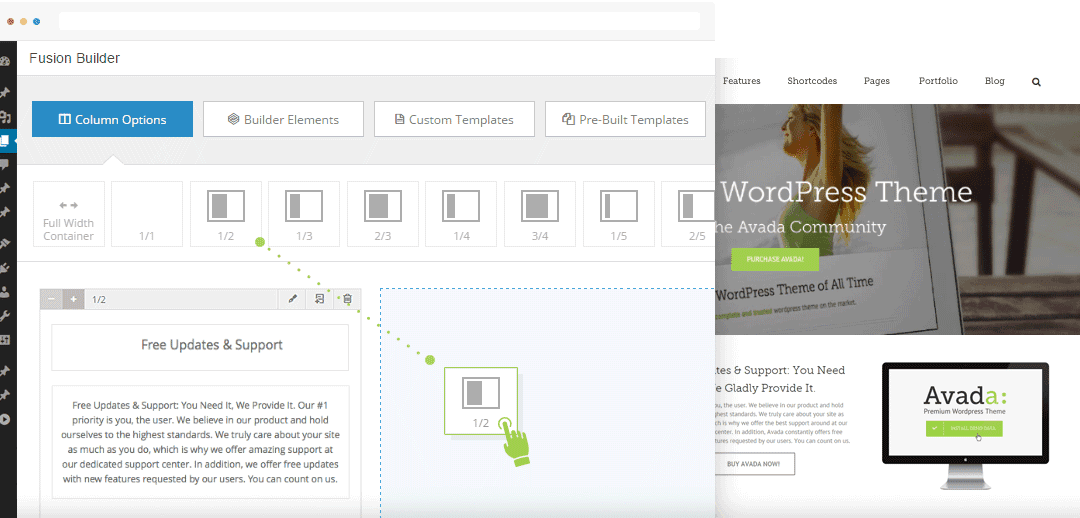Open Portfolio menu on Avada site
The width and height of the screenshot is (1080, 518).
tap(938, 81)
